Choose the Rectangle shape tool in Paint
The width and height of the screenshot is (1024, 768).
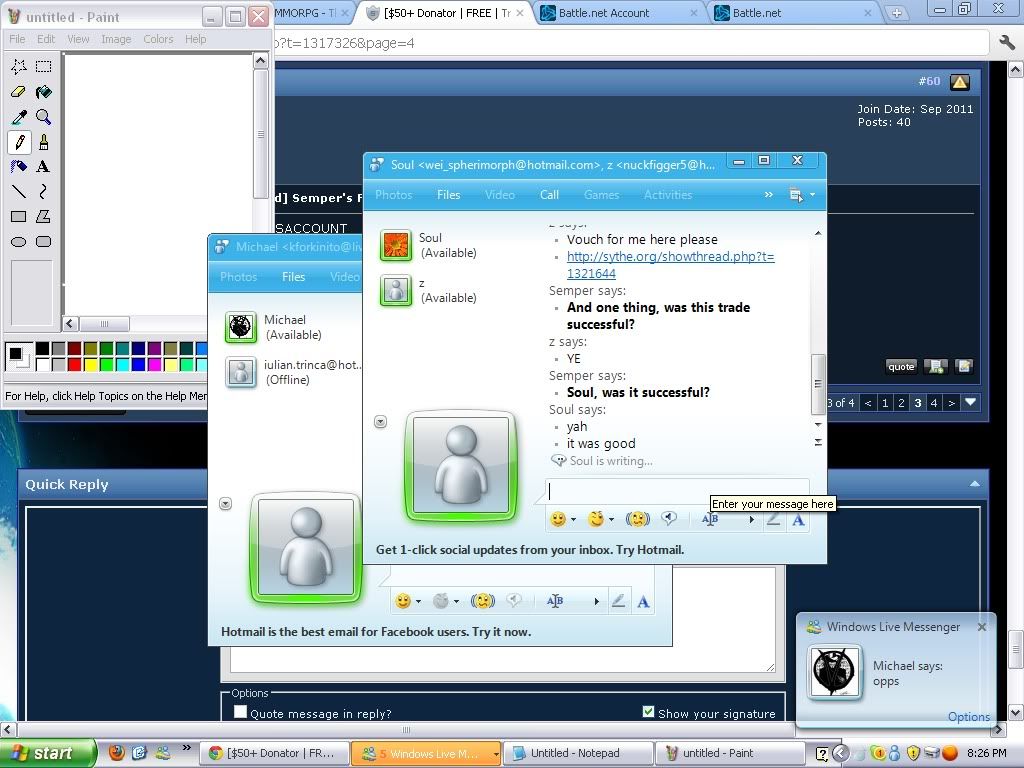point(19,216)
